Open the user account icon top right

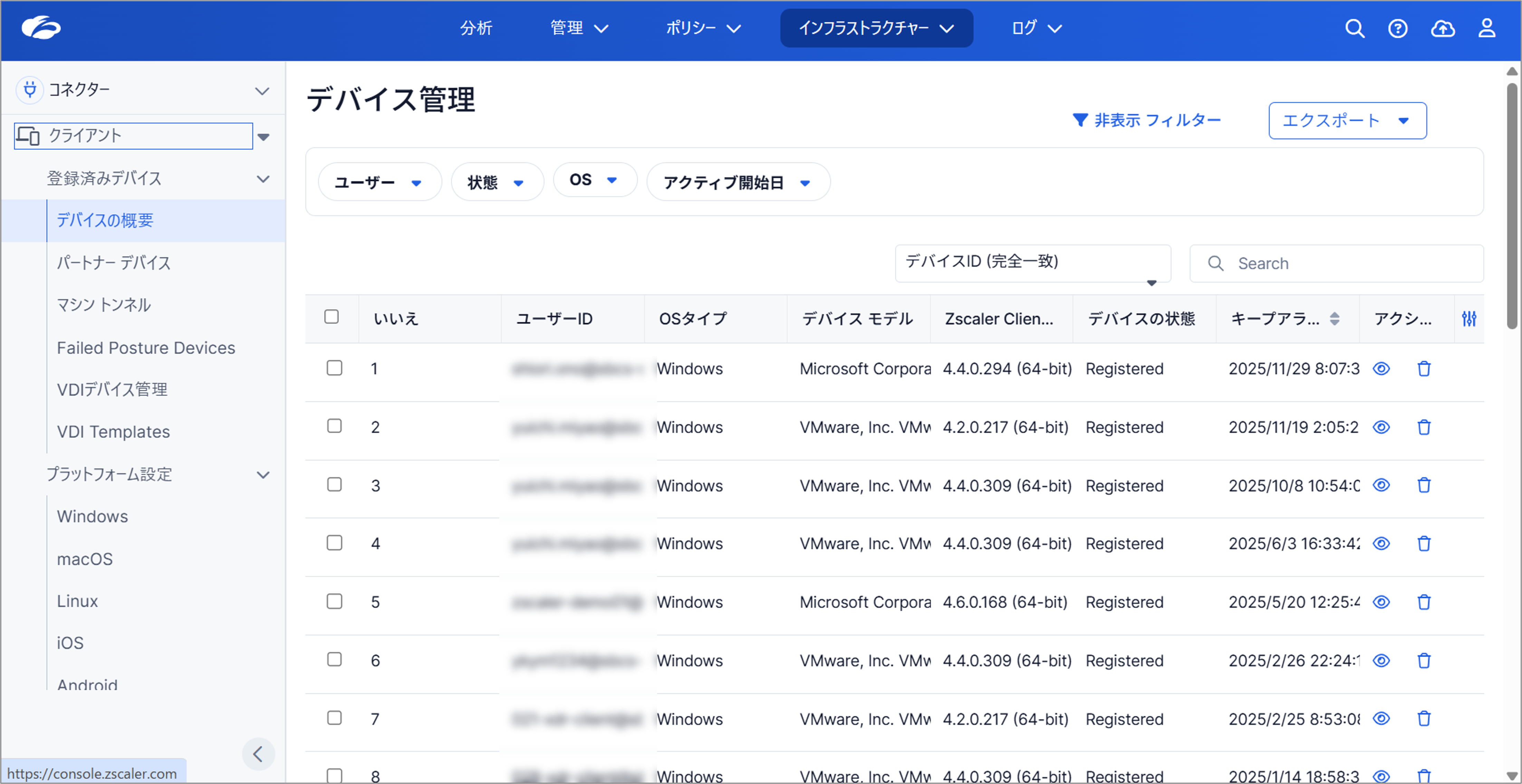tap(1488, 28)
